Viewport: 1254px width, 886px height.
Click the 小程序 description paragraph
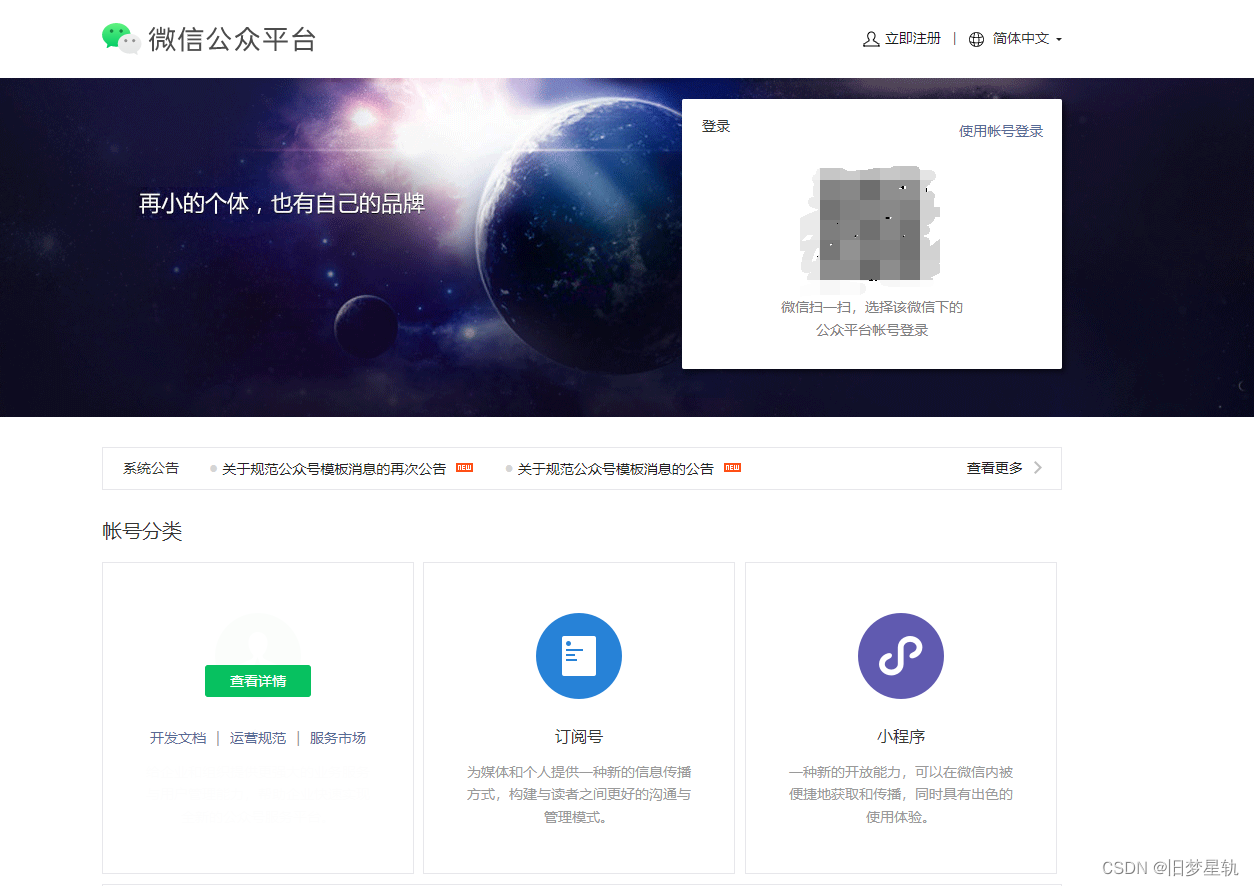pos(901,795)
